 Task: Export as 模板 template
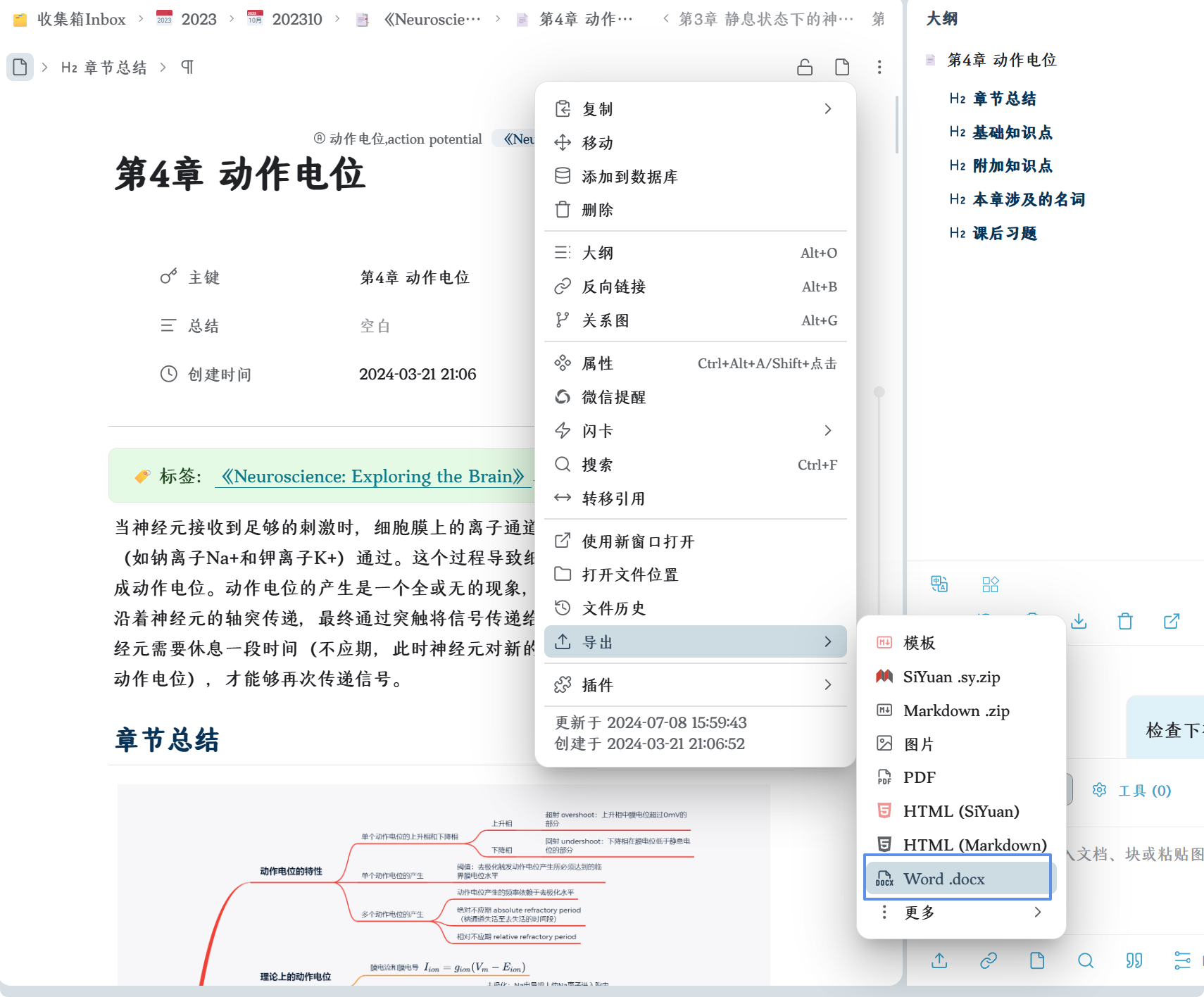pyautogui.click(x=961, y=642)
